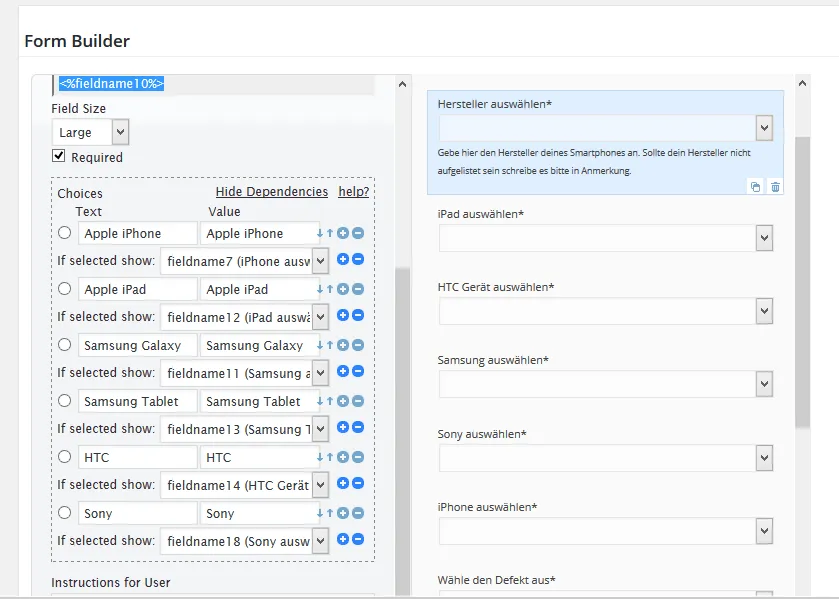Add dependency for fieldname11 row
Screen dimensions: 839x599
(343, 371)
